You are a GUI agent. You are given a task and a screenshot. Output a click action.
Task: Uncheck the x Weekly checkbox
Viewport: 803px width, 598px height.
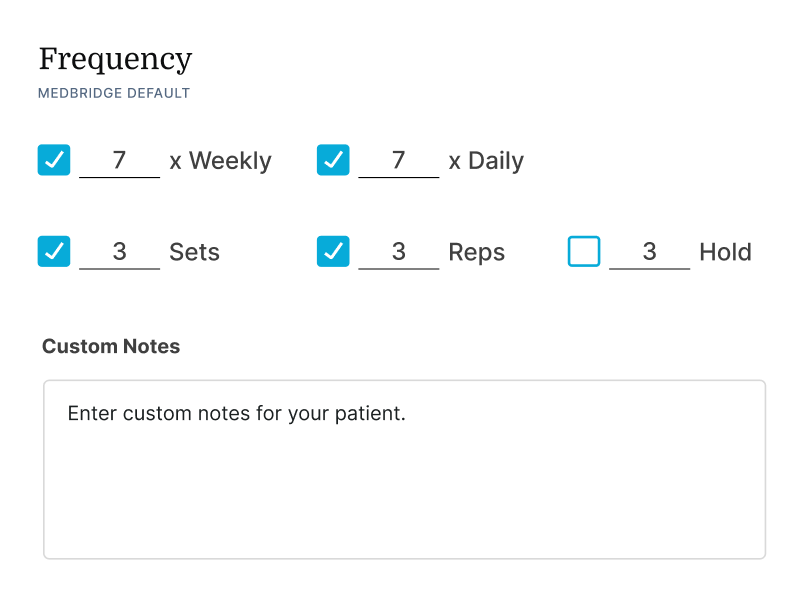pyautogui.click(x=54, y=160)
